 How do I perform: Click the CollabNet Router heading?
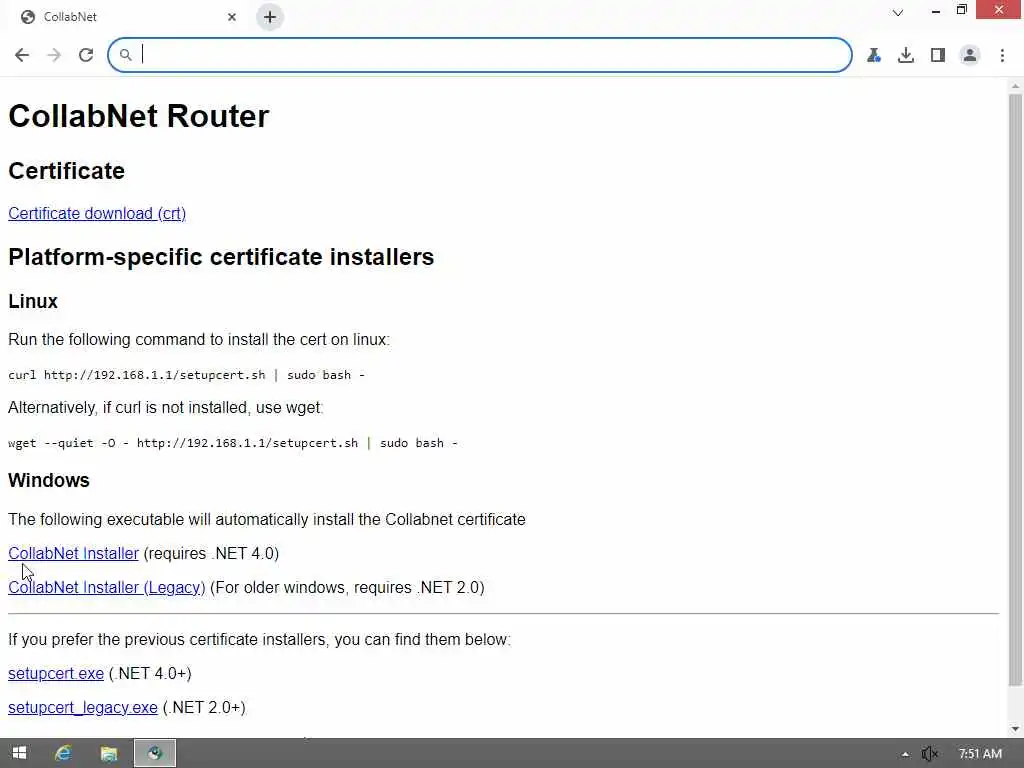(138, 116)
